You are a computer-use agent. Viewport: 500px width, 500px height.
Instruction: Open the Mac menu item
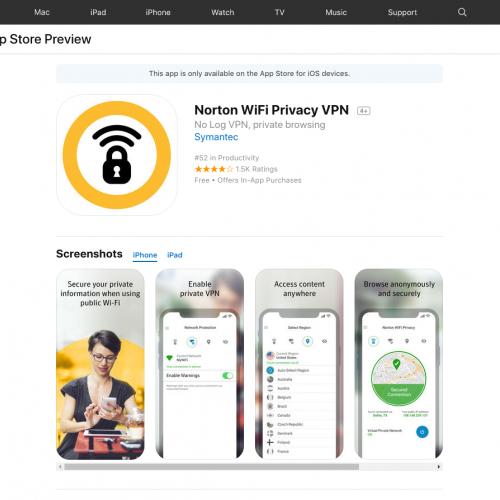pos(42,12)
